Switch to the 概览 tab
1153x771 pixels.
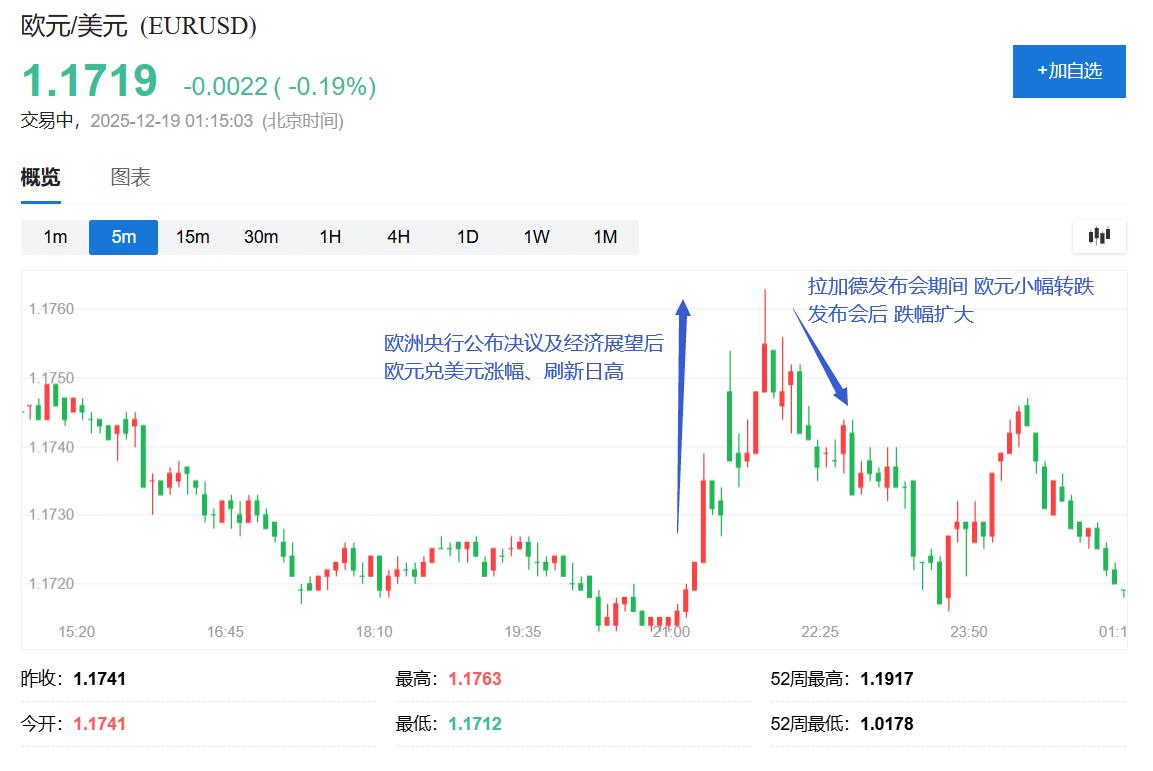point(40,177)
